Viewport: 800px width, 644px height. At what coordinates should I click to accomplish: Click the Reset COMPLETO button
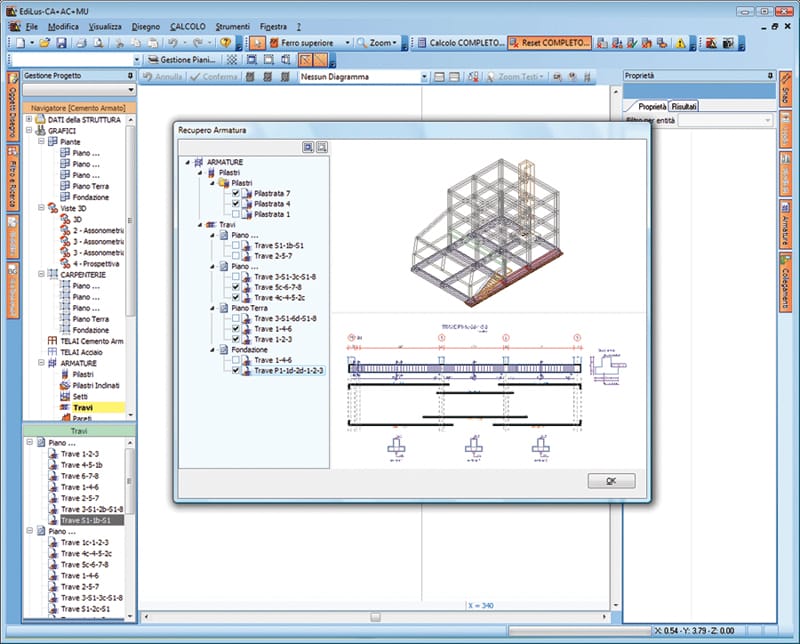(549, 44)
